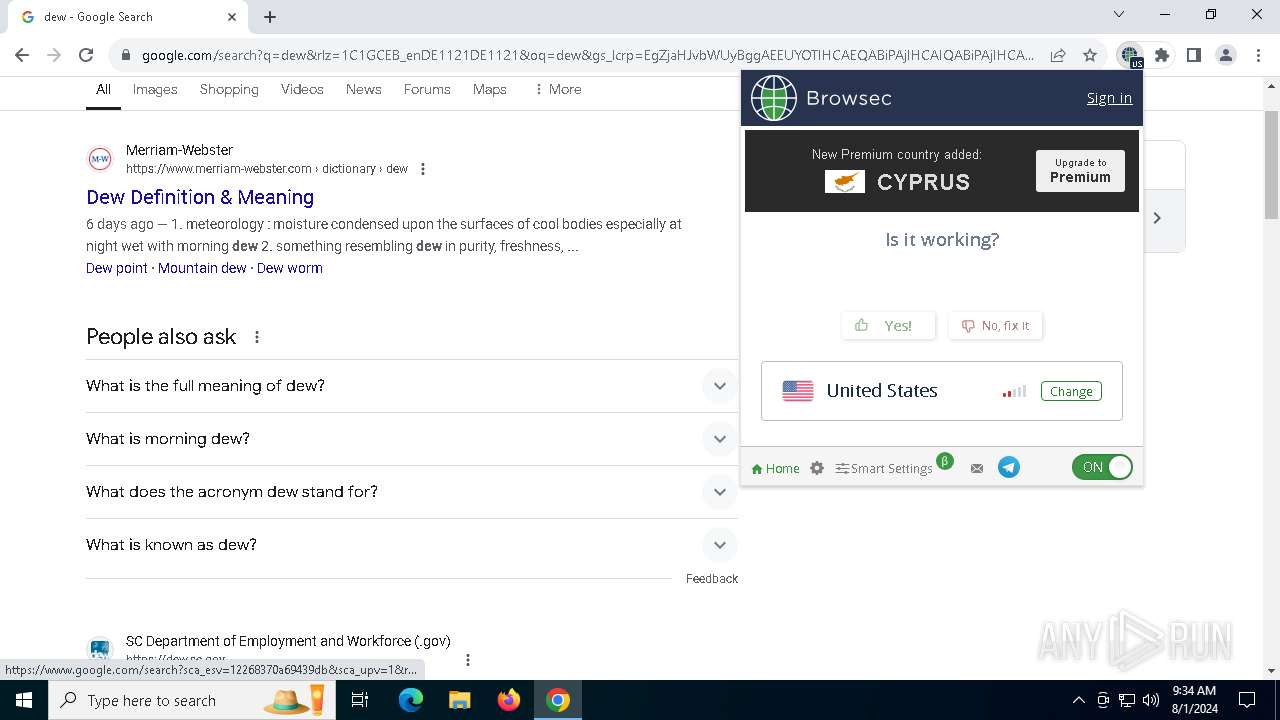Share this page via address bar icon

pyautogui.click(x=1058, y=56)
